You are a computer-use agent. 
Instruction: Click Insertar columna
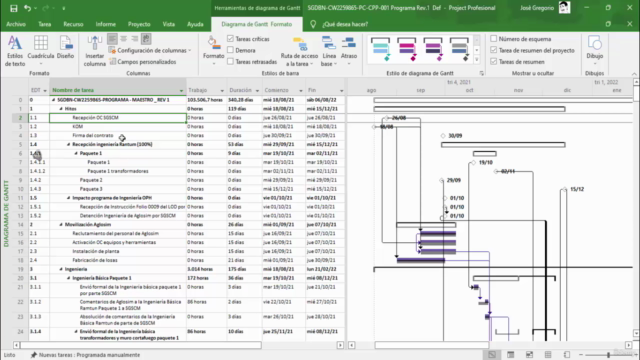click(95, 51)
